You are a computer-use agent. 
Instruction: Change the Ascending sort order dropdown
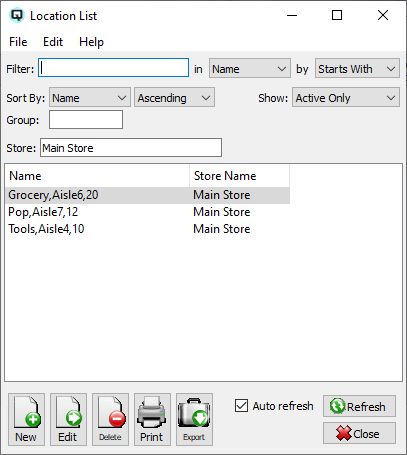point(174,97)
